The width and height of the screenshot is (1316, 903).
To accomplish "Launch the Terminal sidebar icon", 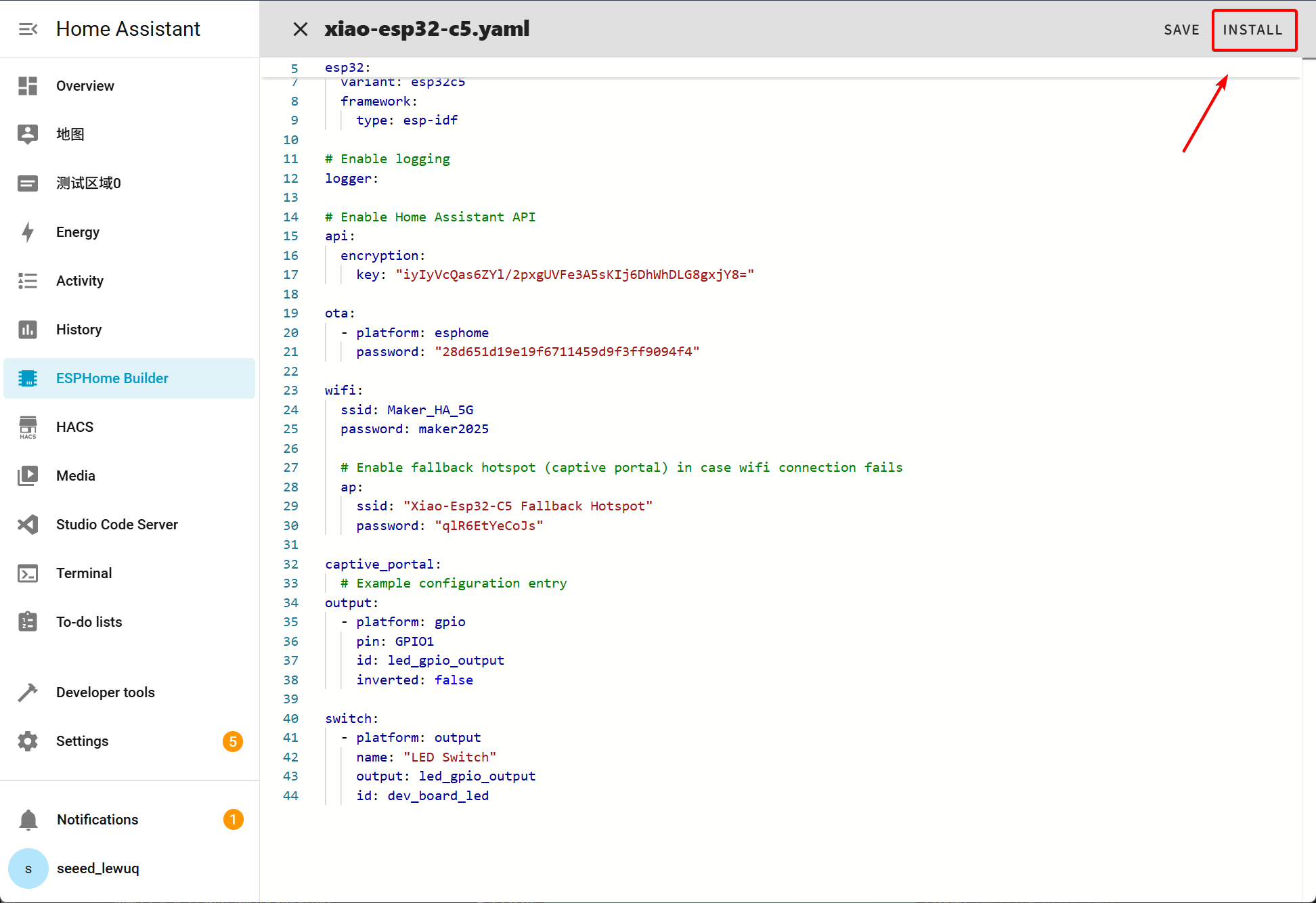I will coord(28,573).
